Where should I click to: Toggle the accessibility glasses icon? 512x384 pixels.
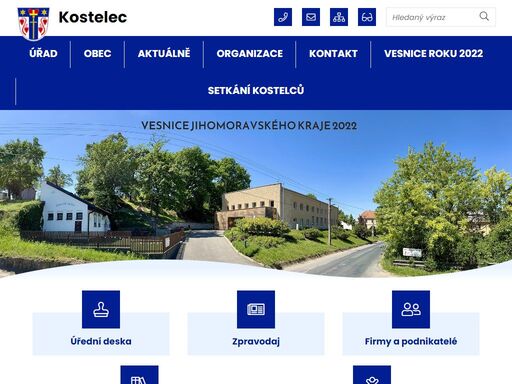(x=367, y=17)
